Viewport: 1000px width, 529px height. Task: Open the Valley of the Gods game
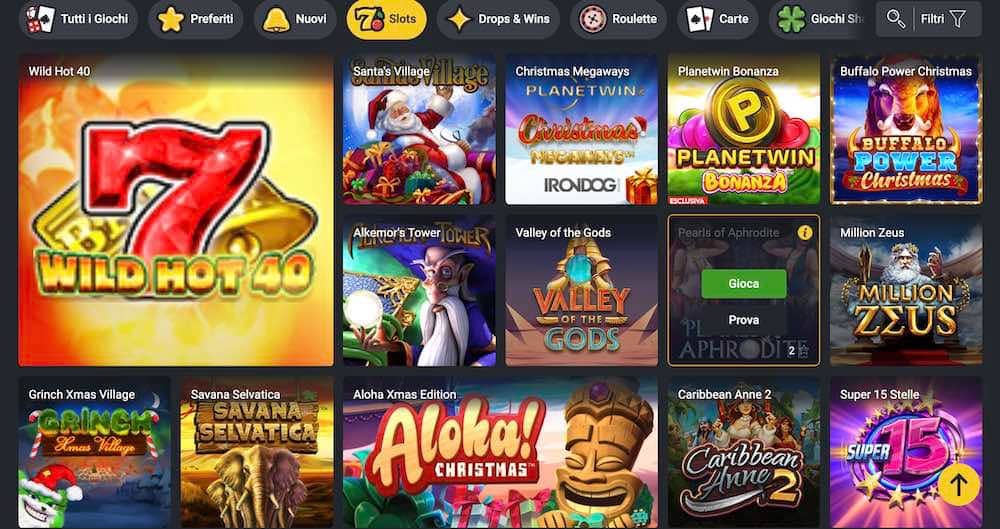[582, 290]
